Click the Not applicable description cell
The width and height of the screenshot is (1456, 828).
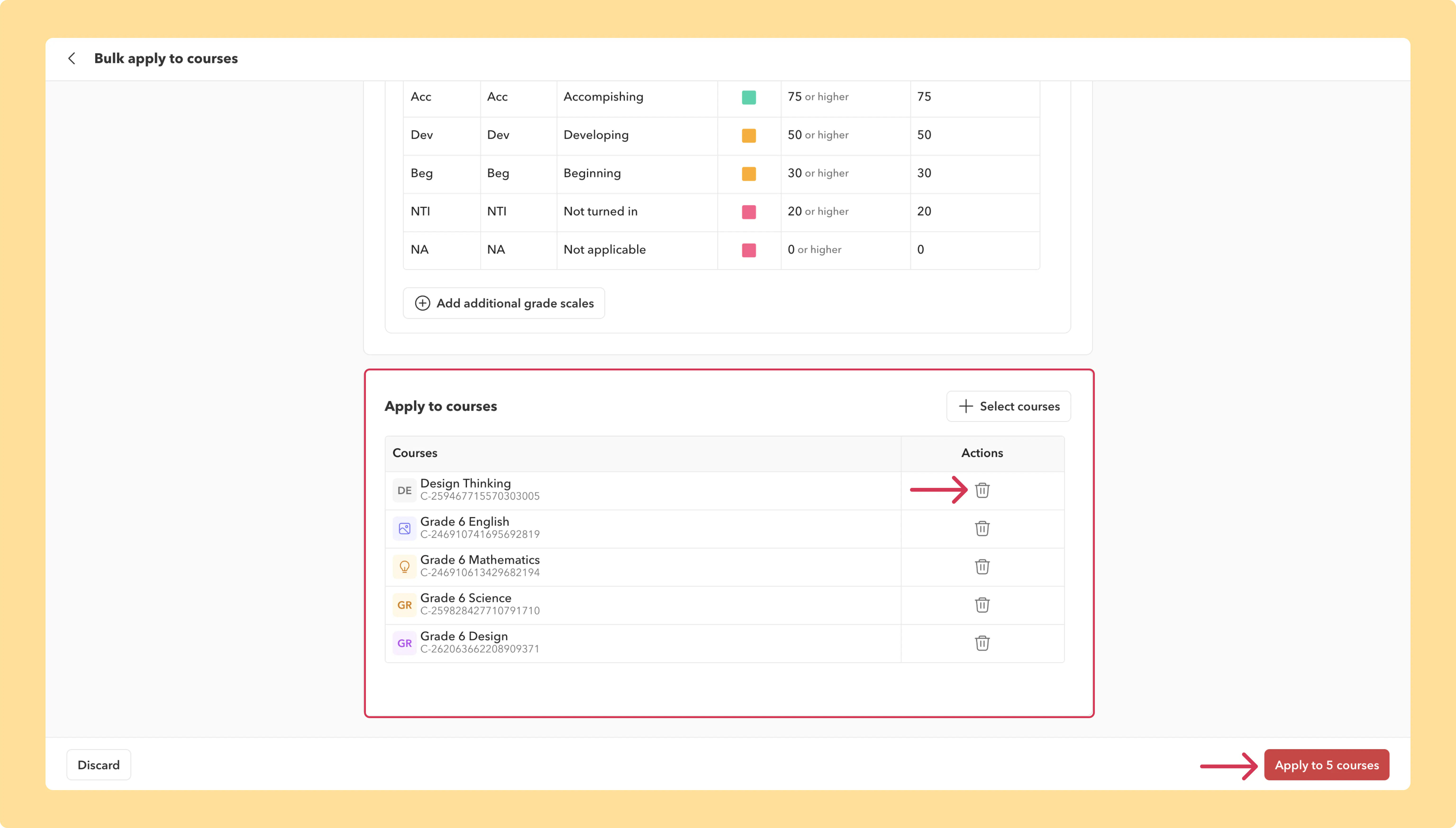click(637, 250)
